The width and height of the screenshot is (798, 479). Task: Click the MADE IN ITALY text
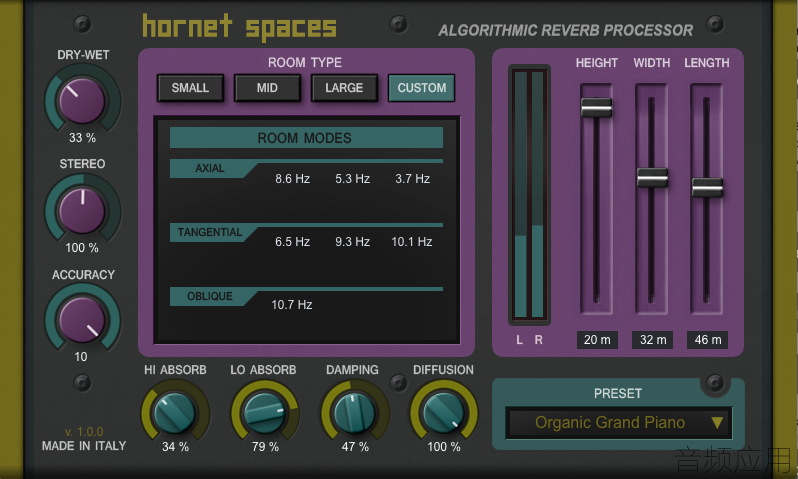point(84,446)
